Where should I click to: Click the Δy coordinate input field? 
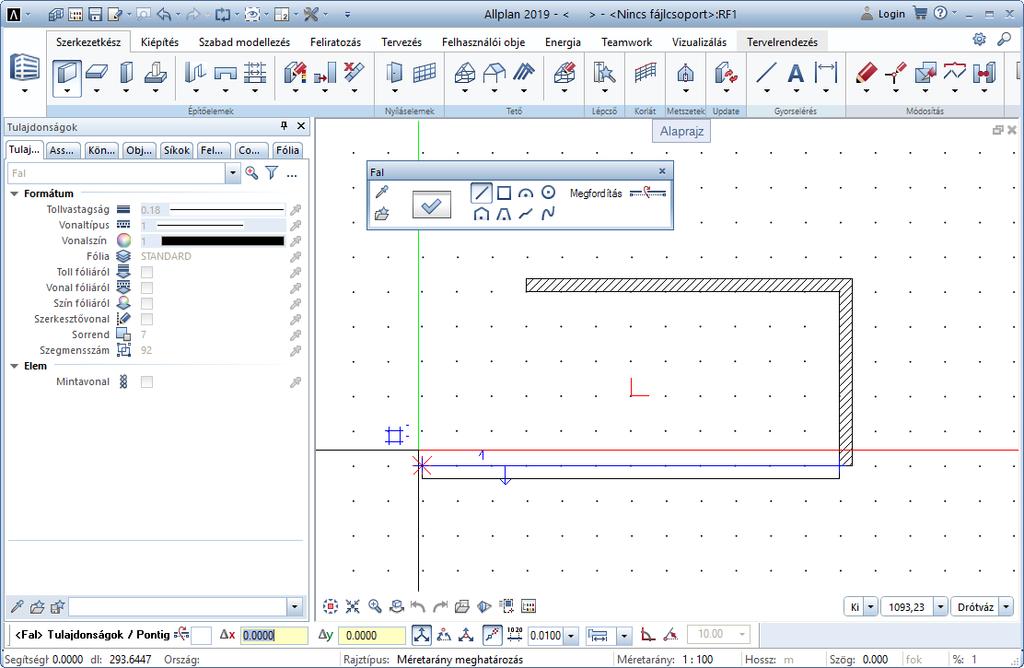[374, 635]
